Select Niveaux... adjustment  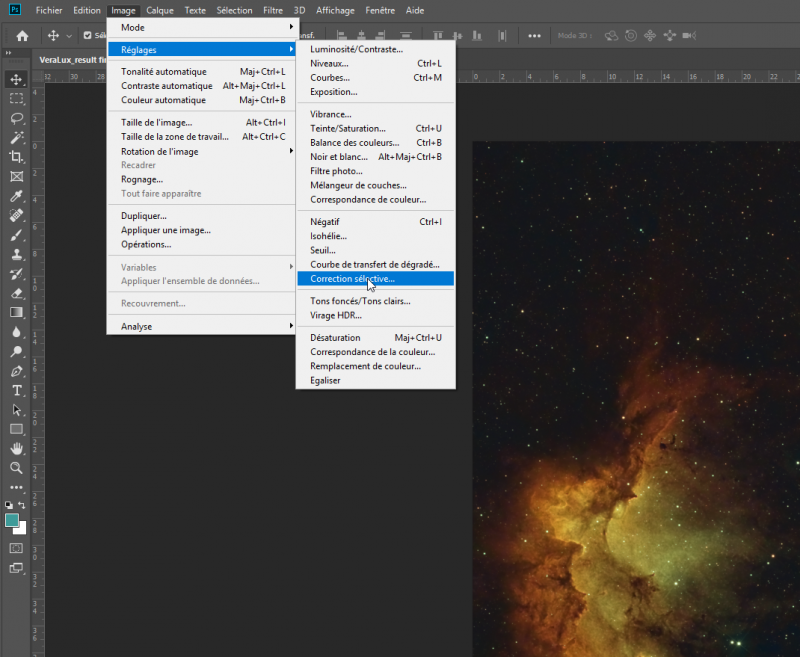(x=376, y=63)
